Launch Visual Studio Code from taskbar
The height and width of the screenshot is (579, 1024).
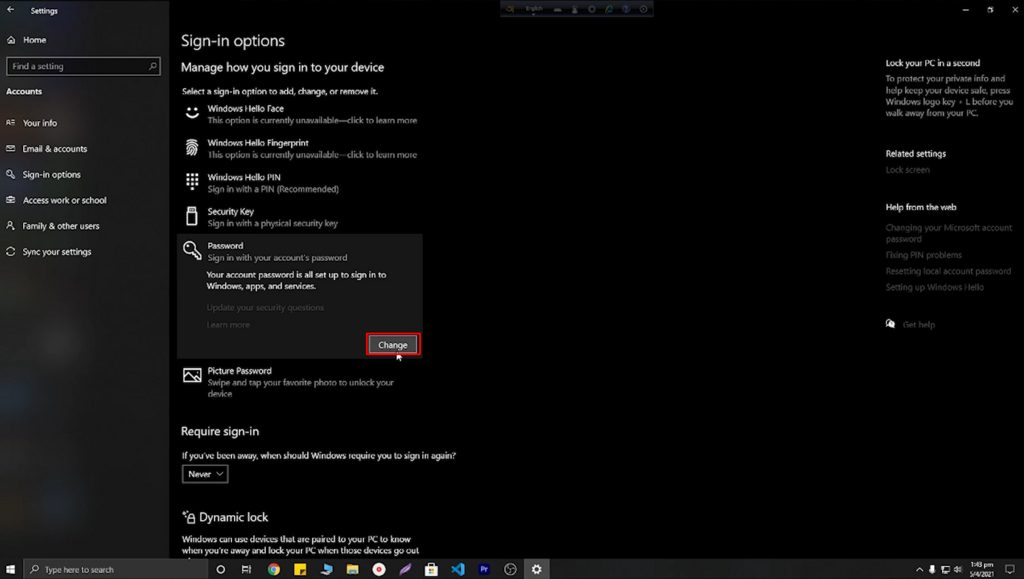coord(458,569)
